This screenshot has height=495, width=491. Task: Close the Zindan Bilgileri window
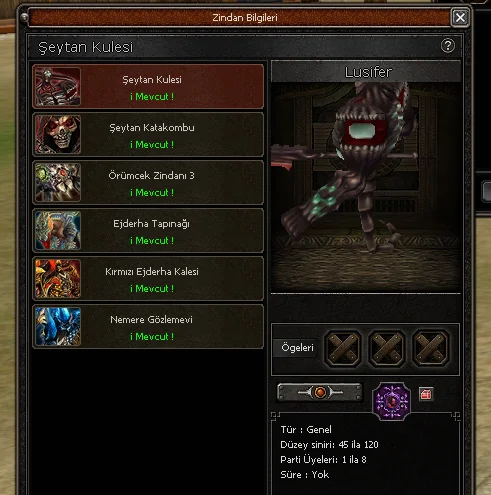coord(460,17)
